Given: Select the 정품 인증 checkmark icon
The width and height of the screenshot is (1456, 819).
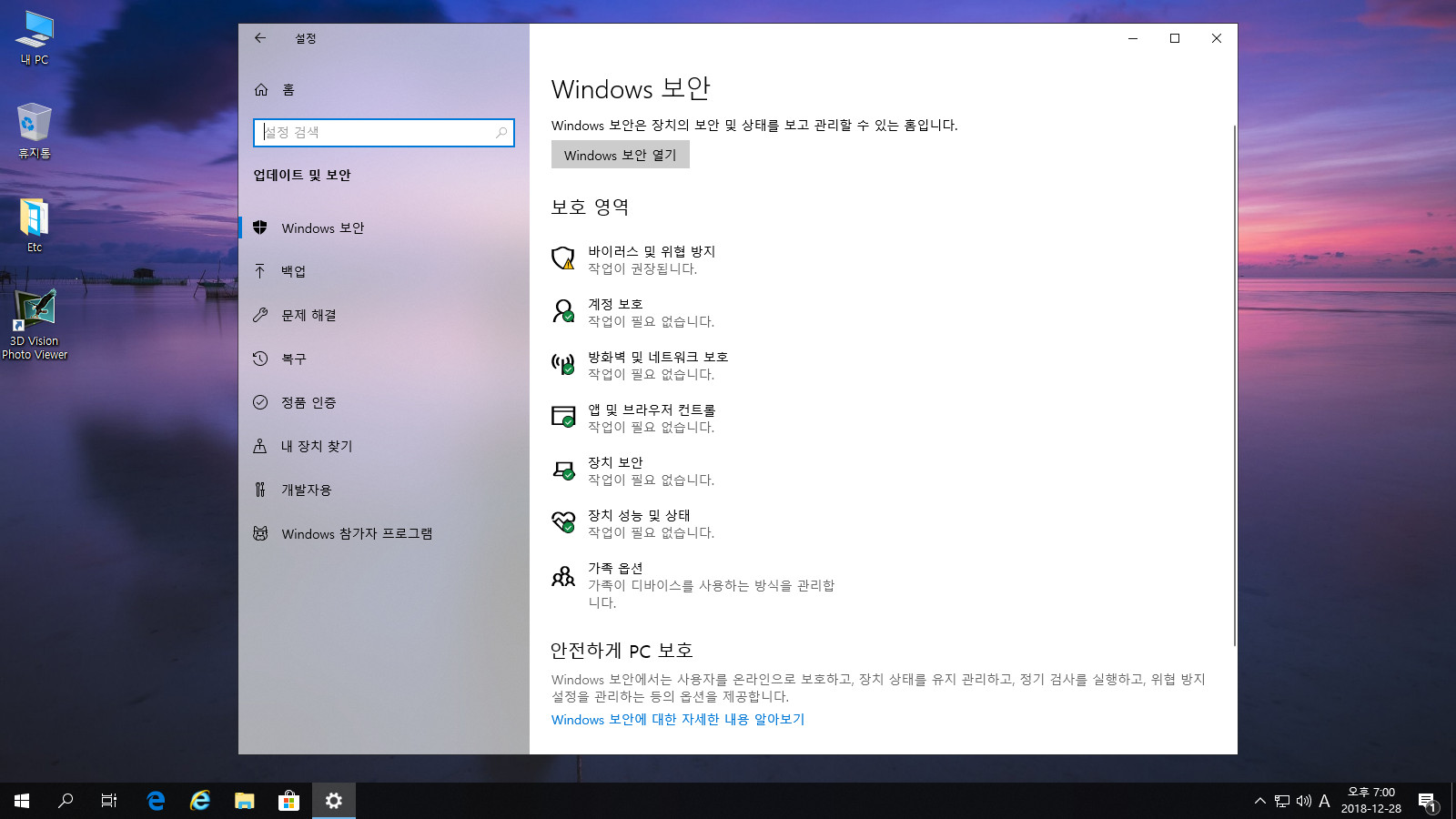Looking at the screenshot, I should pyautogui.click(x=260, y=402).
